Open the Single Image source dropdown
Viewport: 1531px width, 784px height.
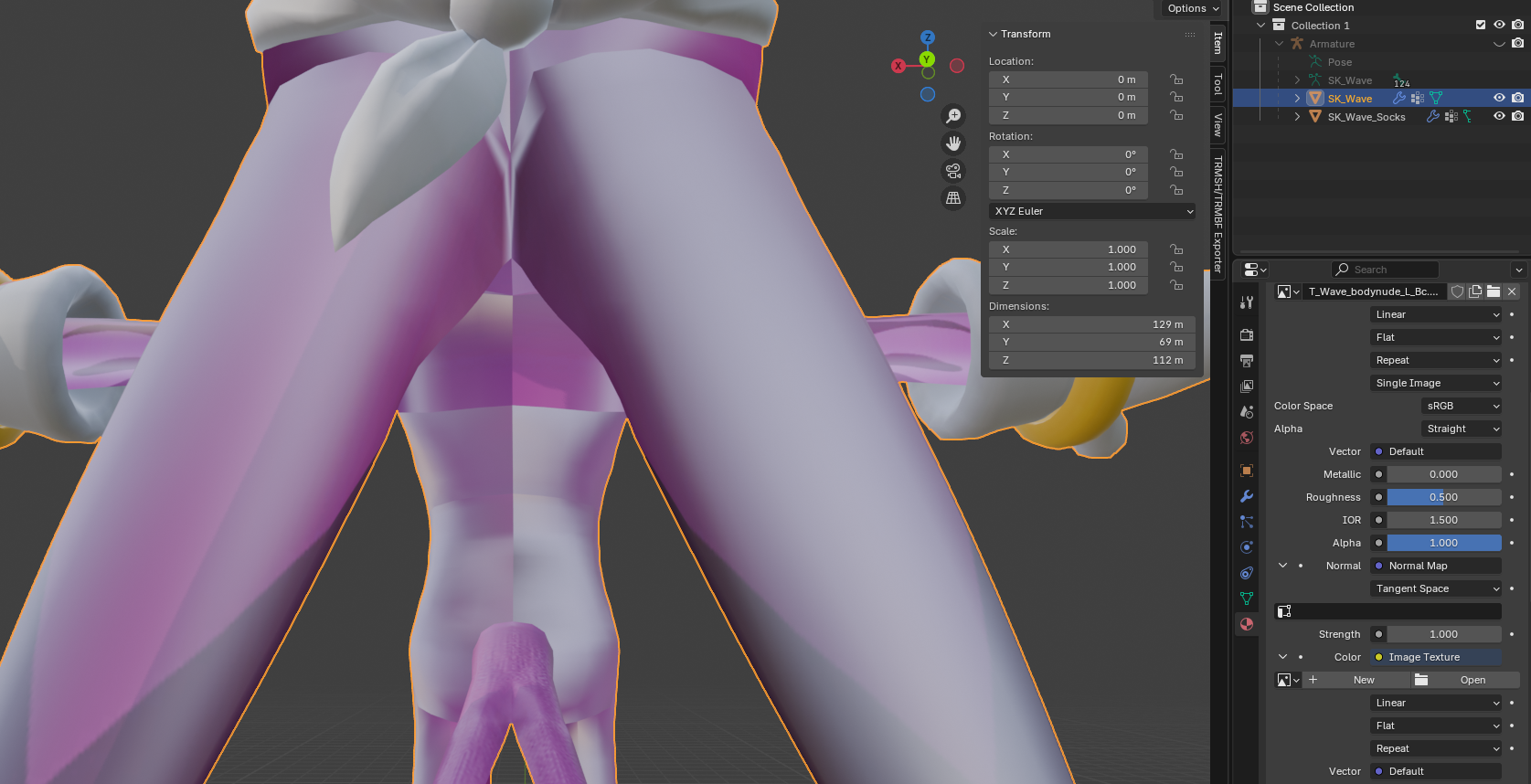tap(1436, 383)
